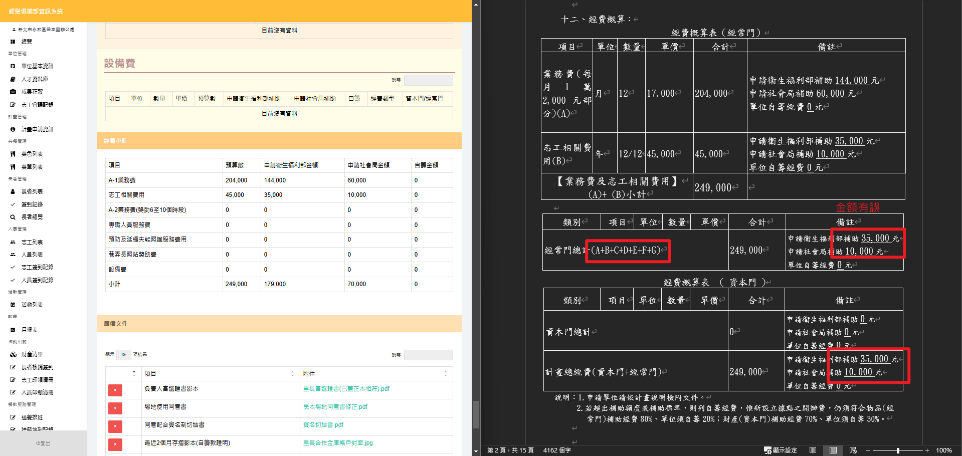Open the attachments page-size dropdown
Image resolution: width=962 pixels, height=456 pixels.
125,354
